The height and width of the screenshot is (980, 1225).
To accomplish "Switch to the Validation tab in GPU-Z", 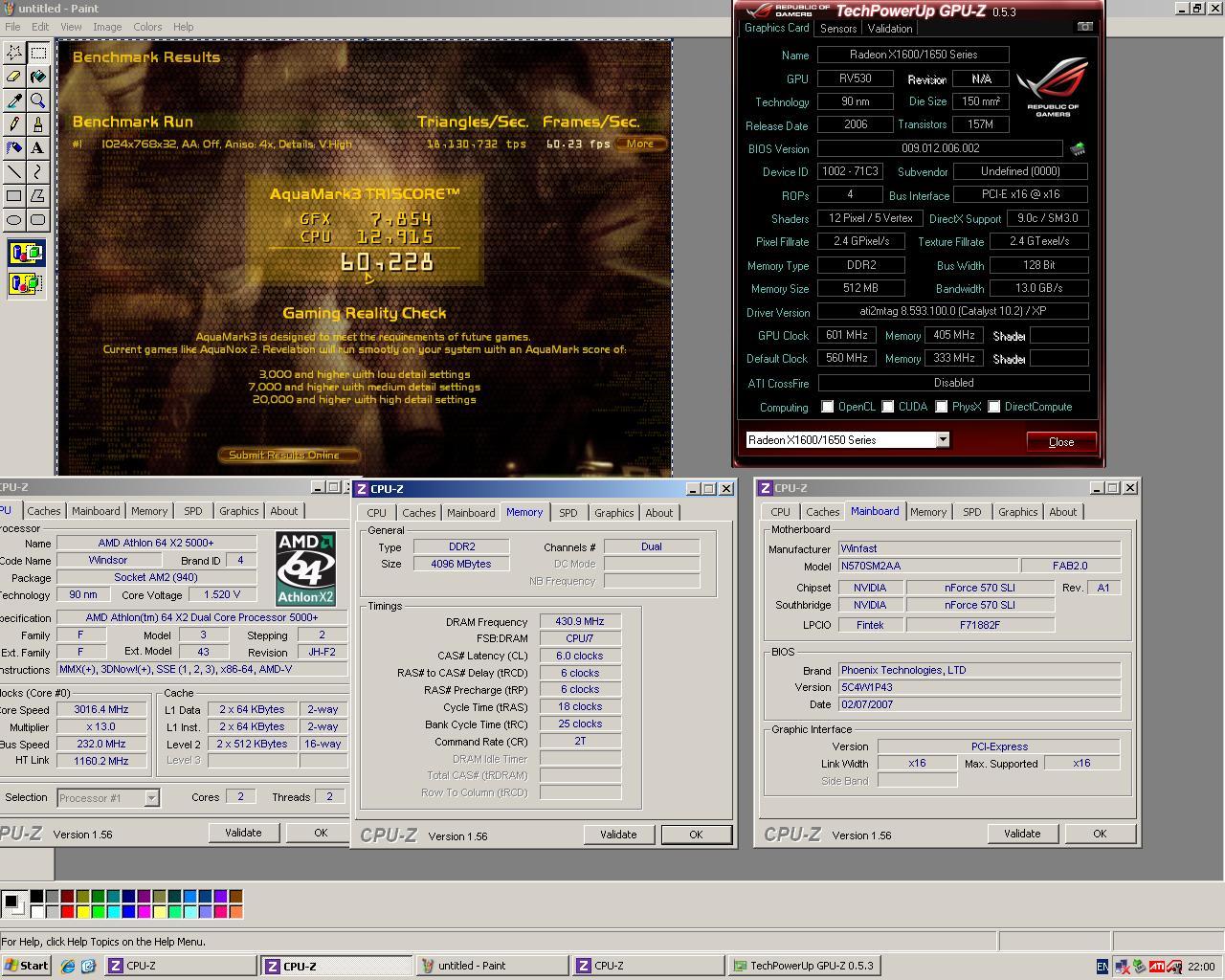I will tap(890, 29).
